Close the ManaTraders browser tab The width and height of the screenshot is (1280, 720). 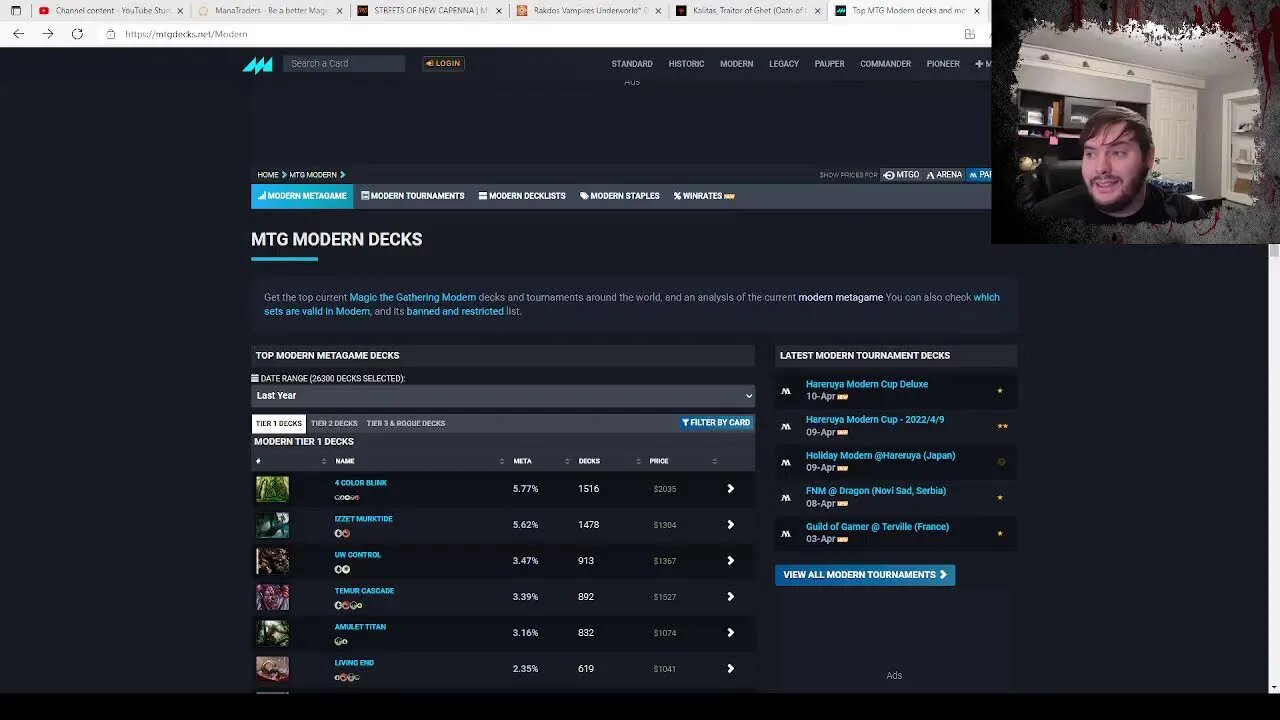click(x=340, y=11)
